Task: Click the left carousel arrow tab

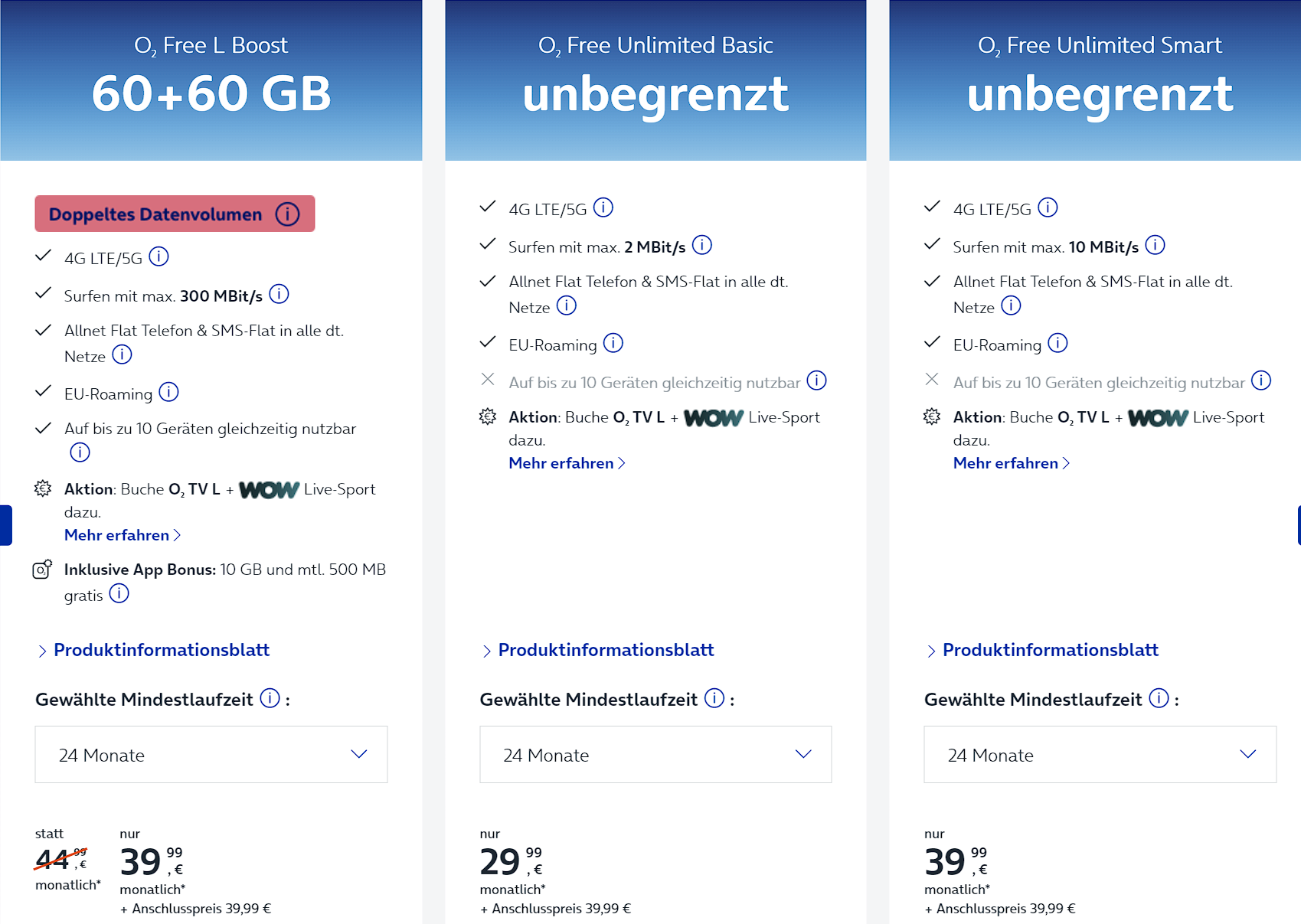Action: coord(5,525)
